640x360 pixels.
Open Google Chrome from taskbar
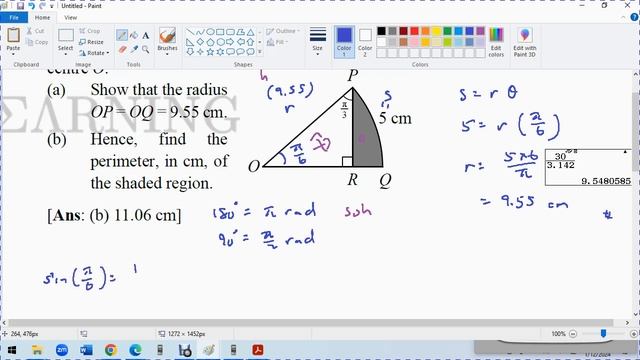111,350
